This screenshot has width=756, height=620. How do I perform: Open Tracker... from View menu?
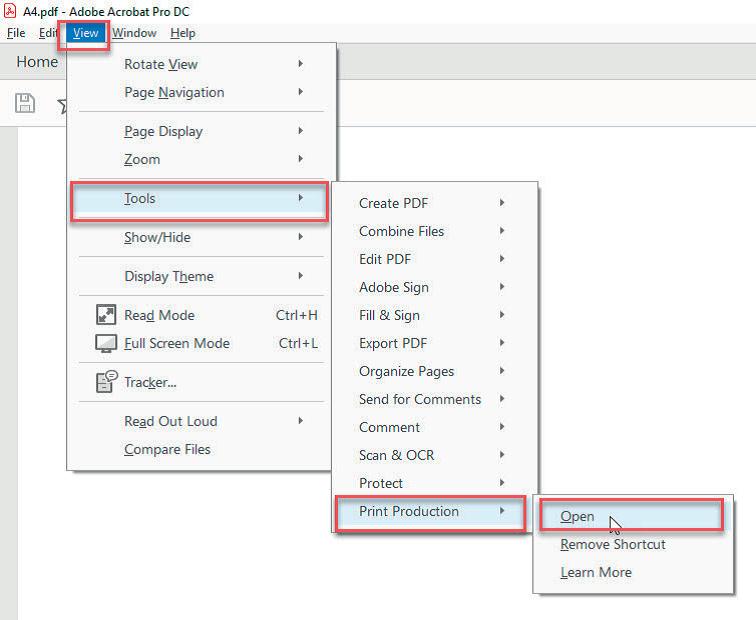pyautogui.click(x=200, y=382)
